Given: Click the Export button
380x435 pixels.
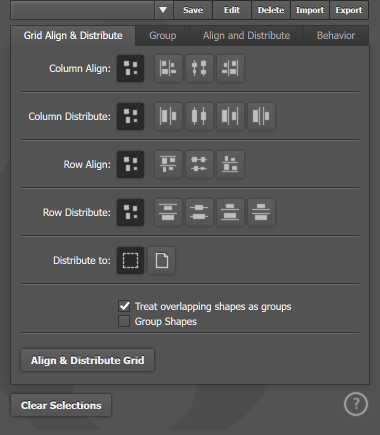Looking at the screenshot, I should click(x=349, y=10).
